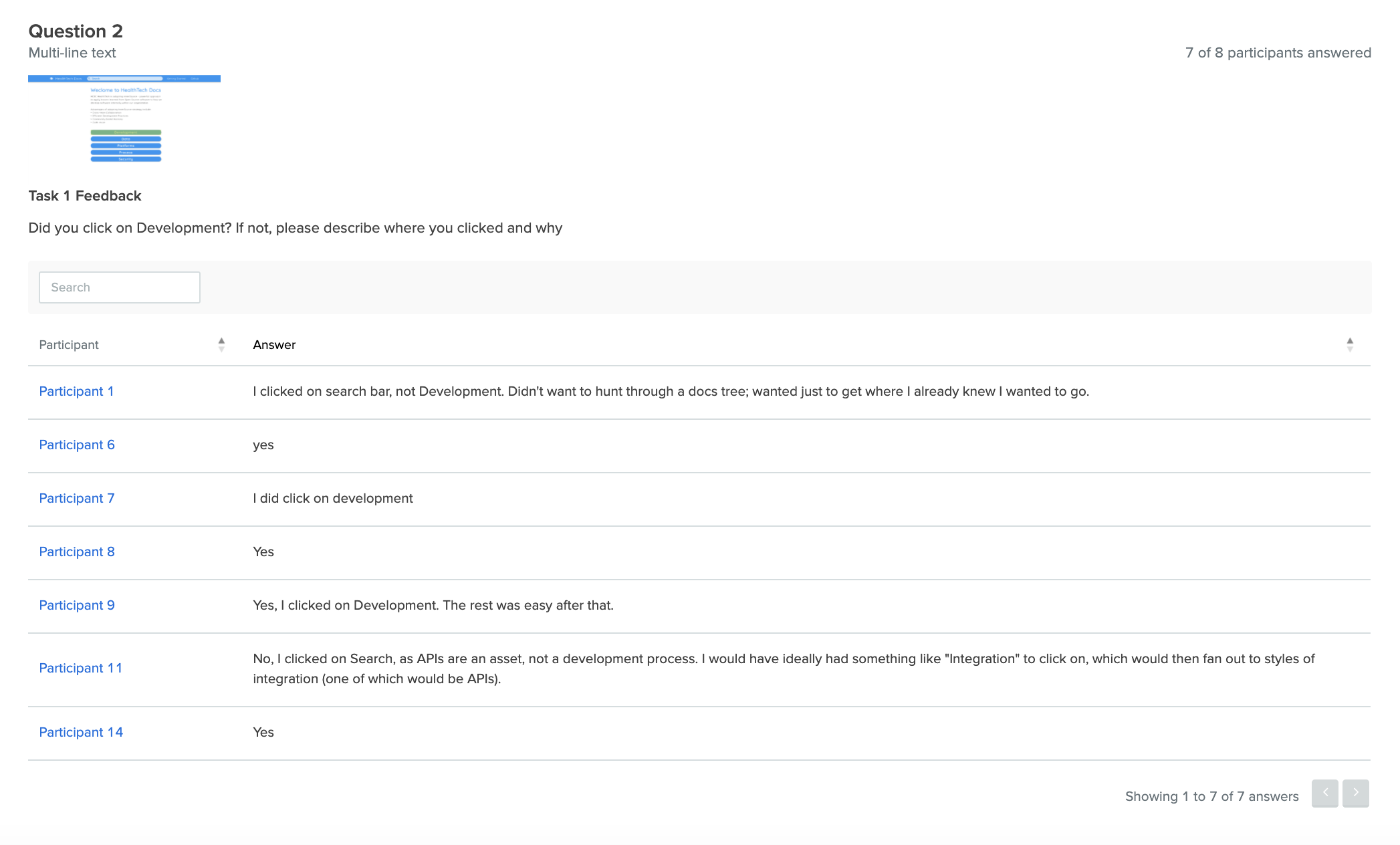The width and height of the screenshot is (1400, 845).
Task: Click 'Showing 1 to 7 of 7 answers' text
Action: (1212, 797)
